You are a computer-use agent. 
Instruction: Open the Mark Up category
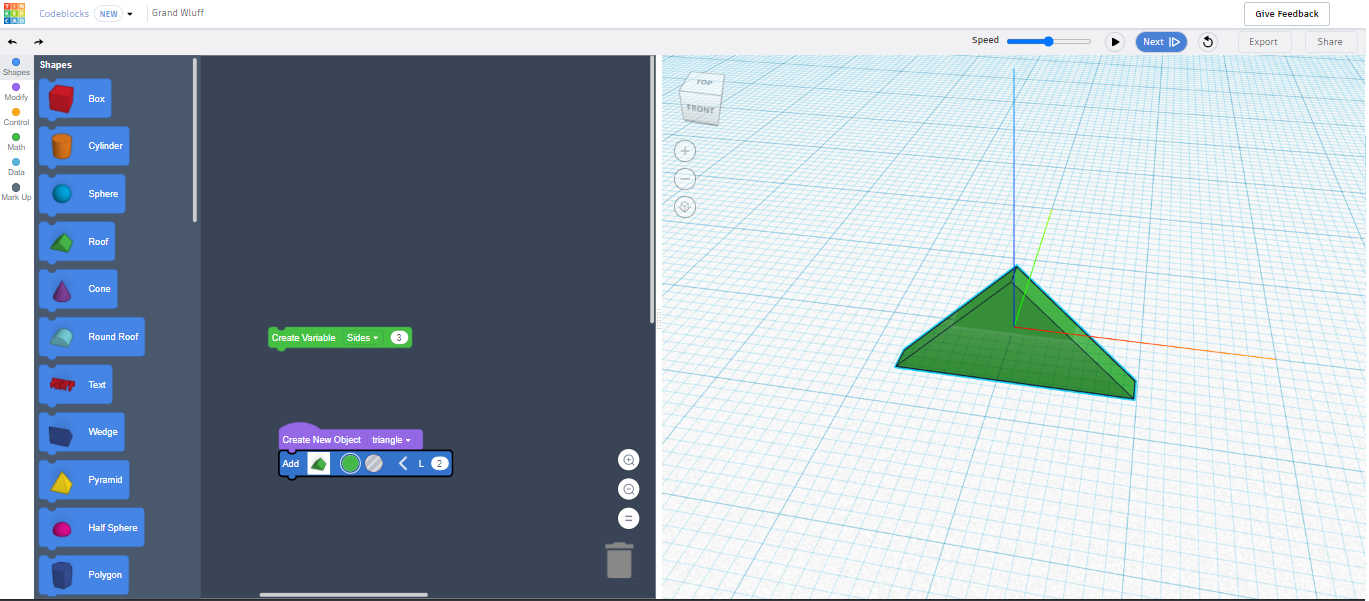pyautogui.click(x=16, y=192)
